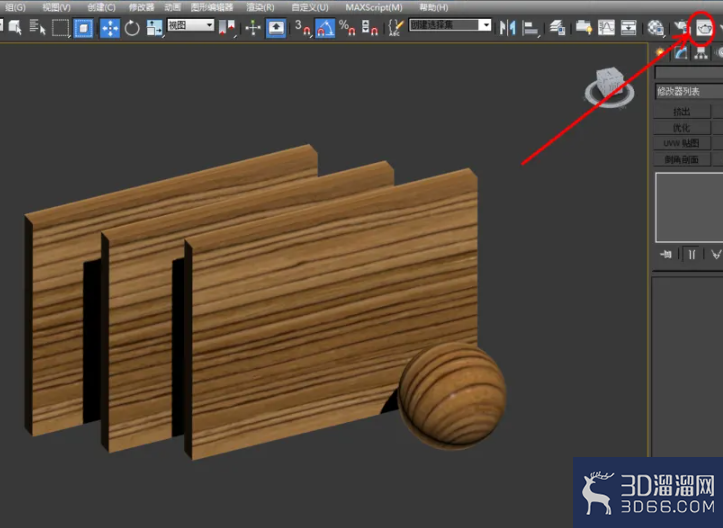Switch to the Modify command panel tab

point(681,53)
